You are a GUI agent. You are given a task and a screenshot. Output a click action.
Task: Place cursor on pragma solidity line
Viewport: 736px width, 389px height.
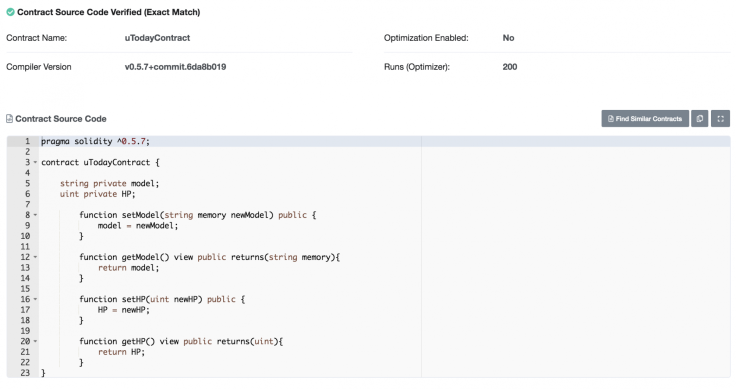(x=95, y=141)
